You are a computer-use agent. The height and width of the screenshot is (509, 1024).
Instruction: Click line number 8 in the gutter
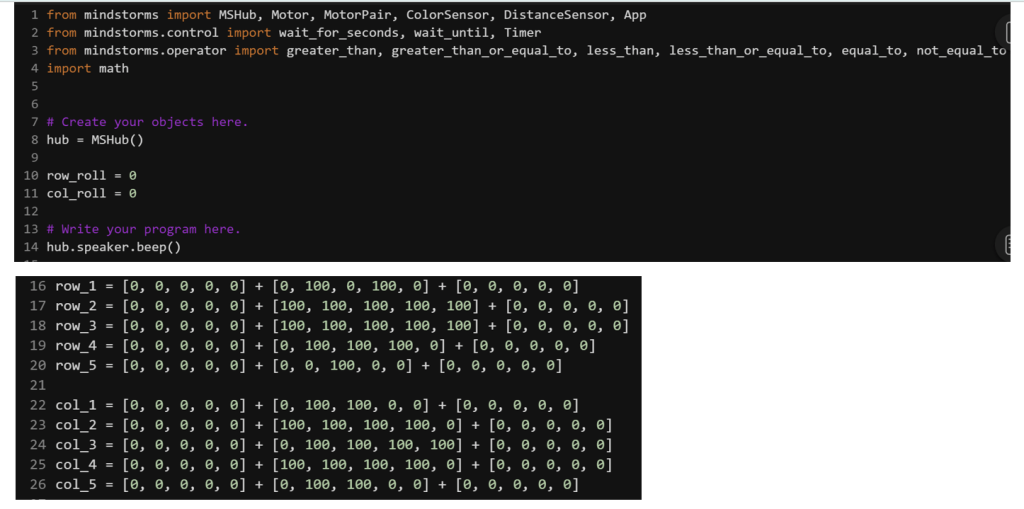click(35, 140)
